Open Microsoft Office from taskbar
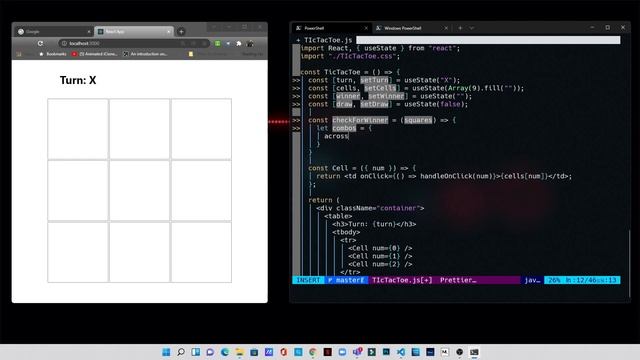This screenshot has height=360, width=640. tap(284, 352)
